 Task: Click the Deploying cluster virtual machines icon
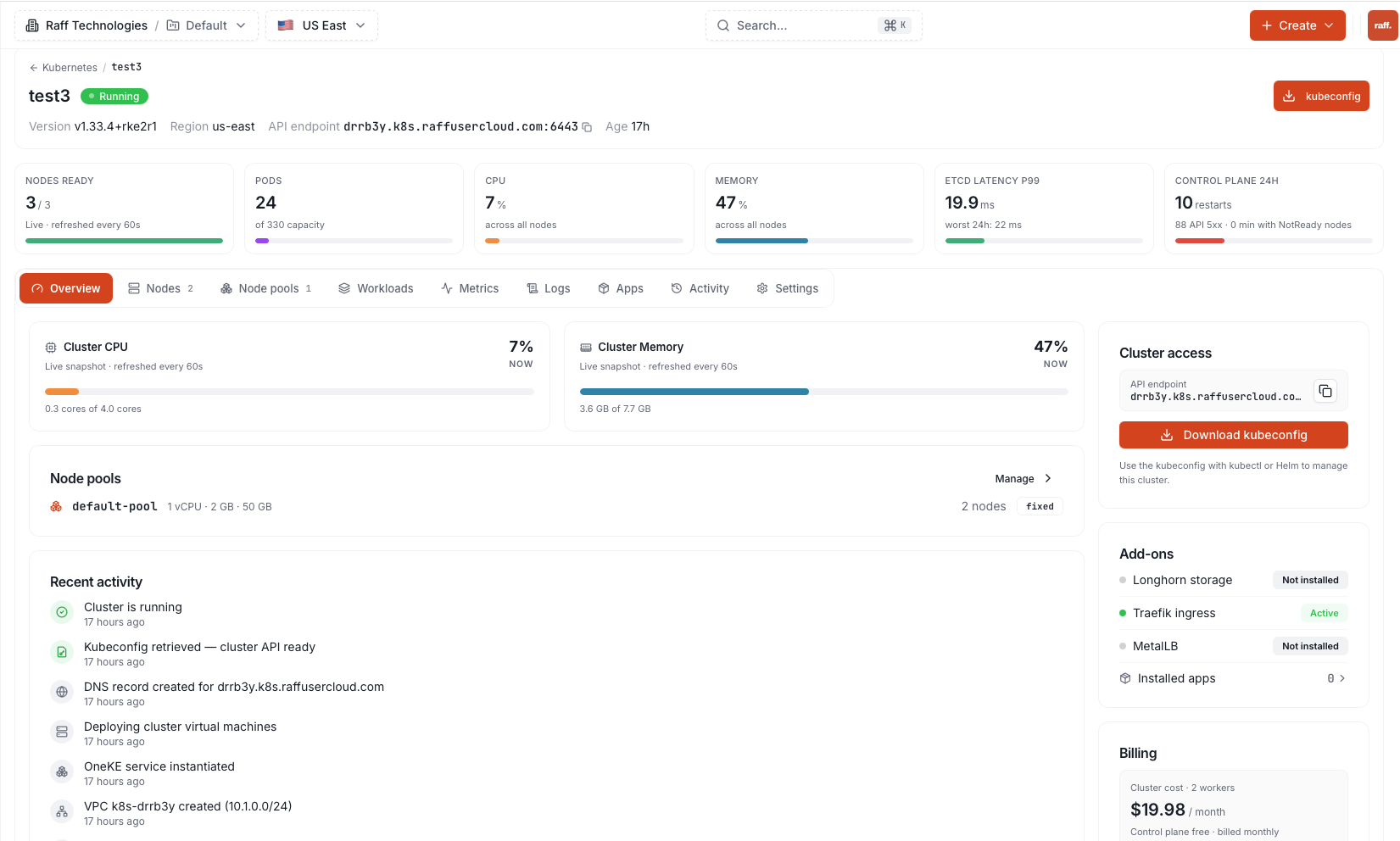click(62, 732)
